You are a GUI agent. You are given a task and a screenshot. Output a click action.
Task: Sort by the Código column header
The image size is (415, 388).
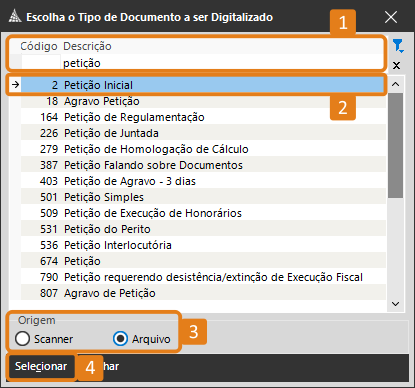[39, 46]
